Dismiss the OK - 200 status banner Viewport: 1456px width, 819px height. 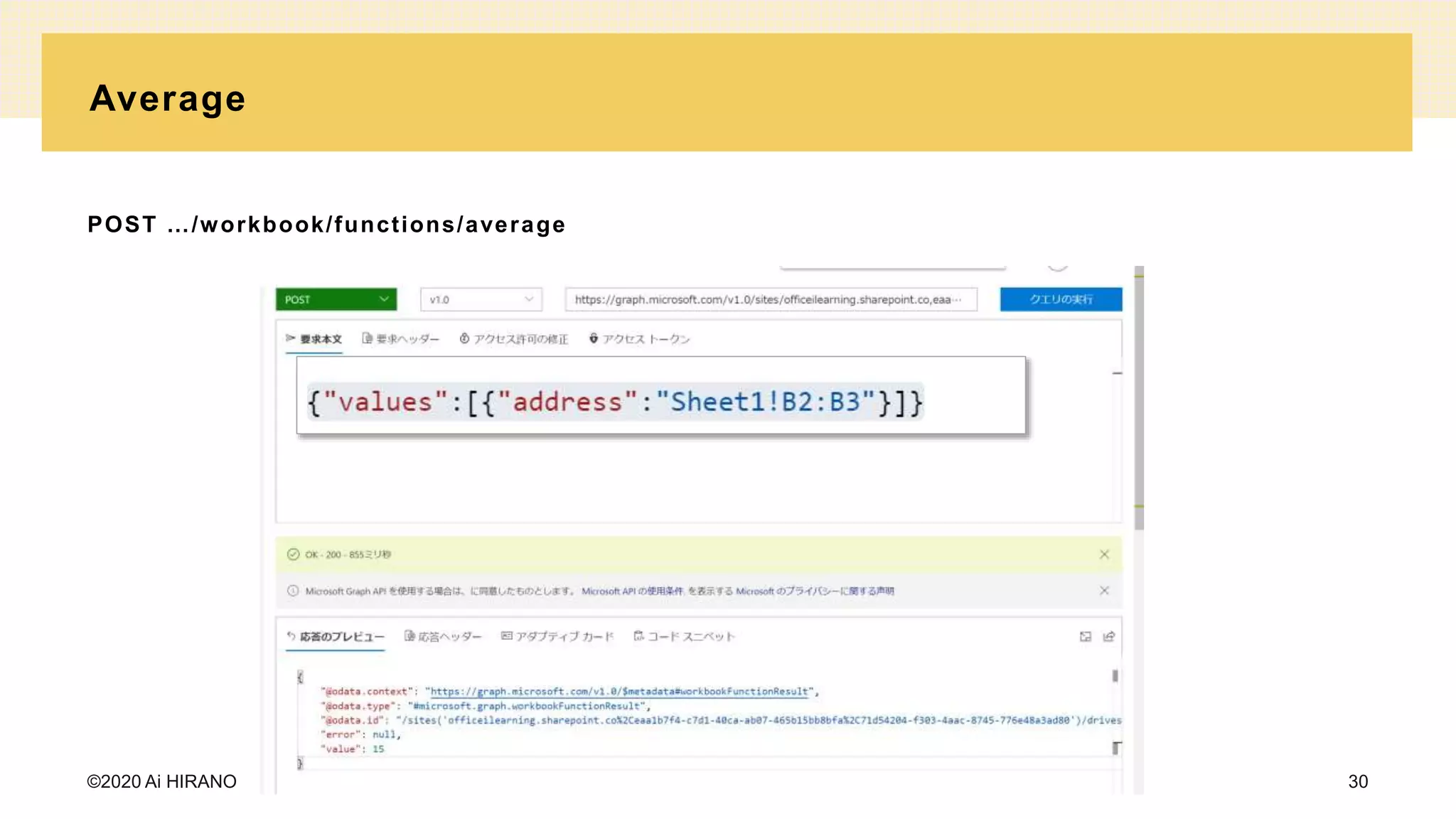1104,555
